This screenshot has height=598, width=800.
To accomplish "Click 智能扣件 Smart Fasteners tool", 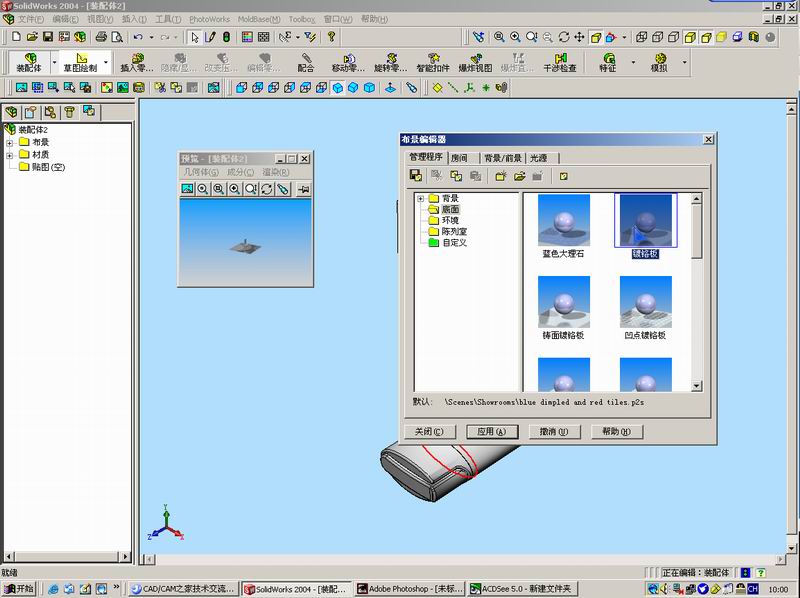I will [433, 62].
